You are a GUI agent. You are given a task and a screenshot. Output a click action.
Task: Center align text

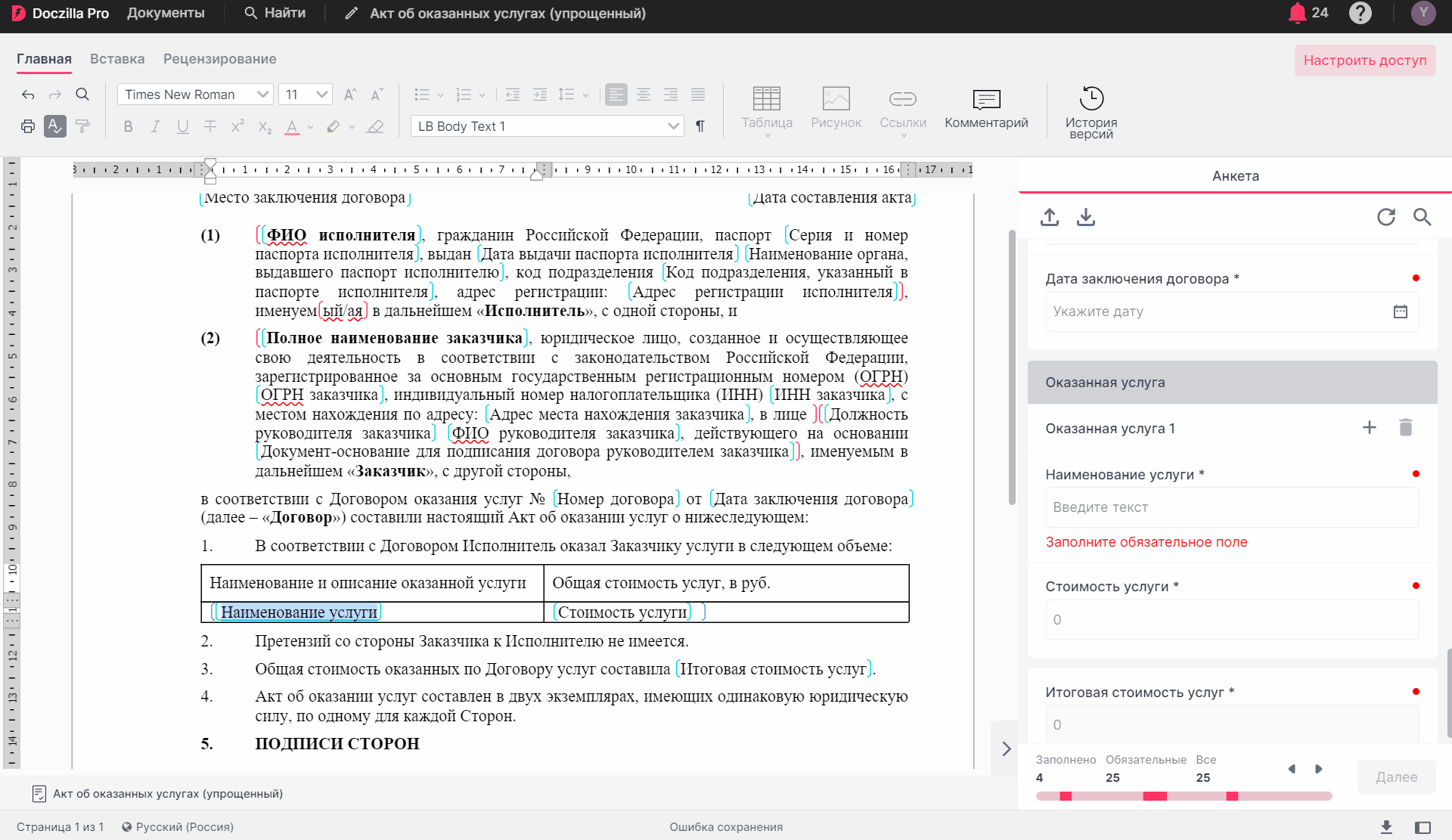[x=644, y=95]
